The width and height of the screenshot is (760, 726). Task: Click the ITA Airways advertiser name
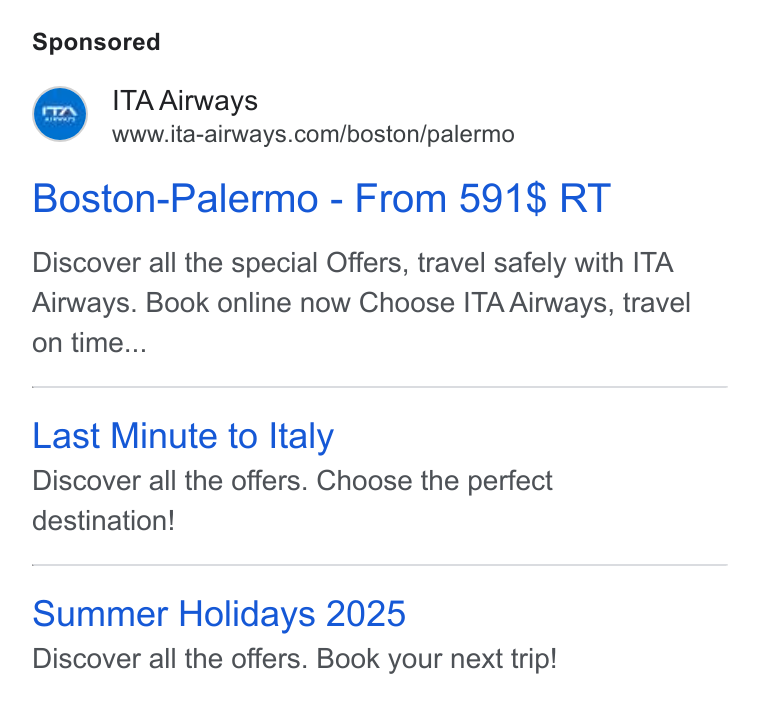(x=185, y=101)
